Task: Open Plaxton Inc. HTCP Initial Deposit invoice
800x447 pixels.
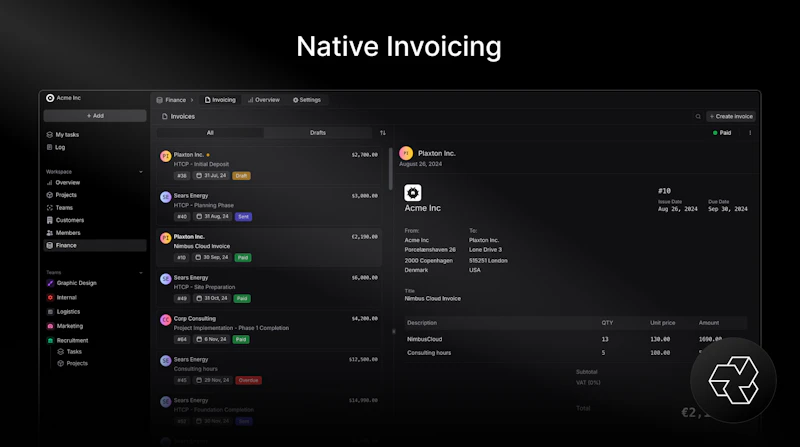Action: click(x=269, y=165)
